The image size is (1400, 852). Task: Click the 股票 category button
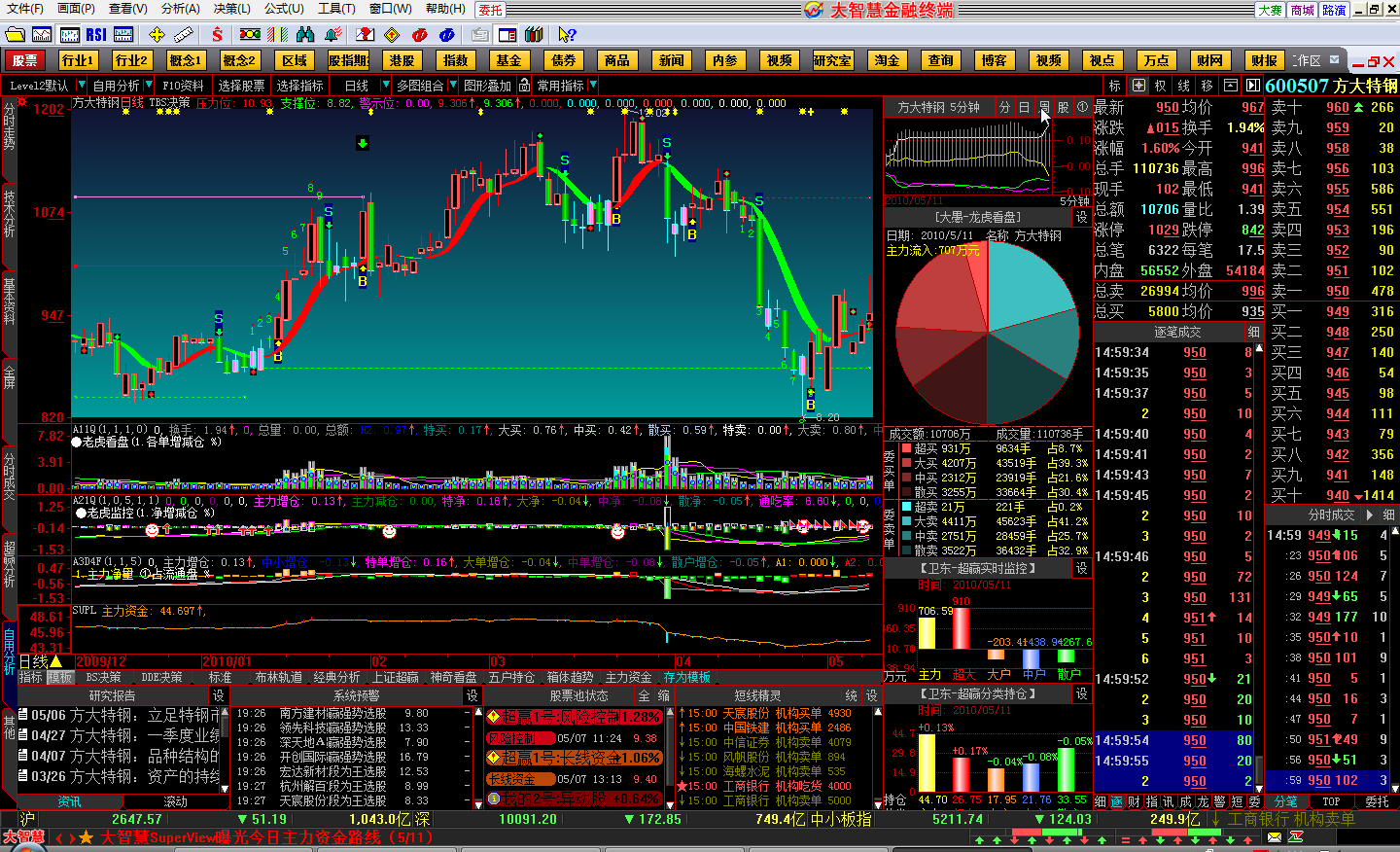click(x=24, y=60)
